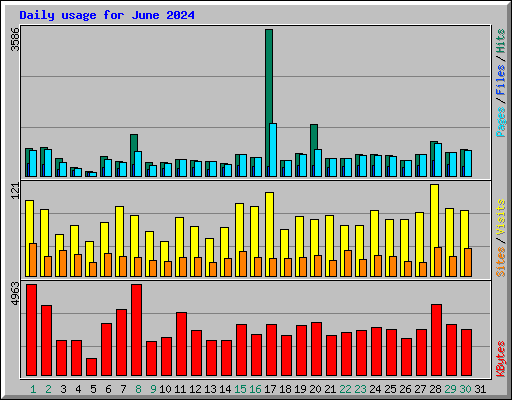Select day 30 on the date axis
The height and width of the screenshot is (400, 512).
coord(465,389)
